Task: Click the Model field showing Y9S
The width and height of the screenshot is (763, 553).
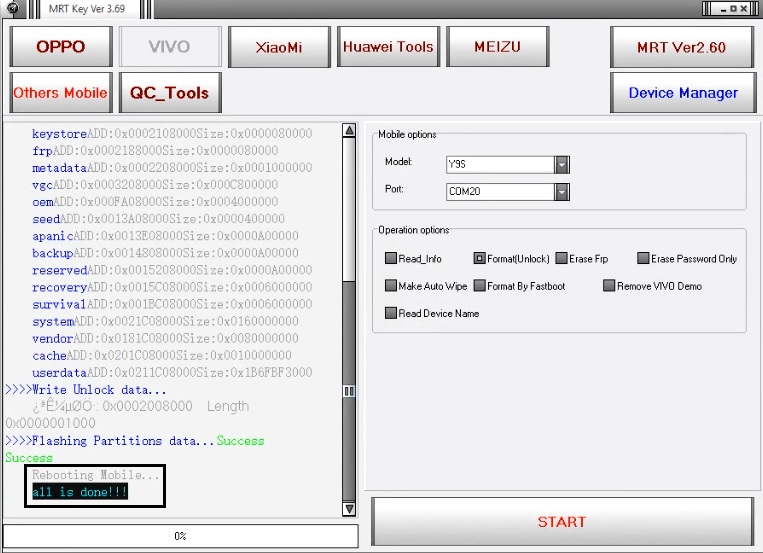Action: [500, 165]
